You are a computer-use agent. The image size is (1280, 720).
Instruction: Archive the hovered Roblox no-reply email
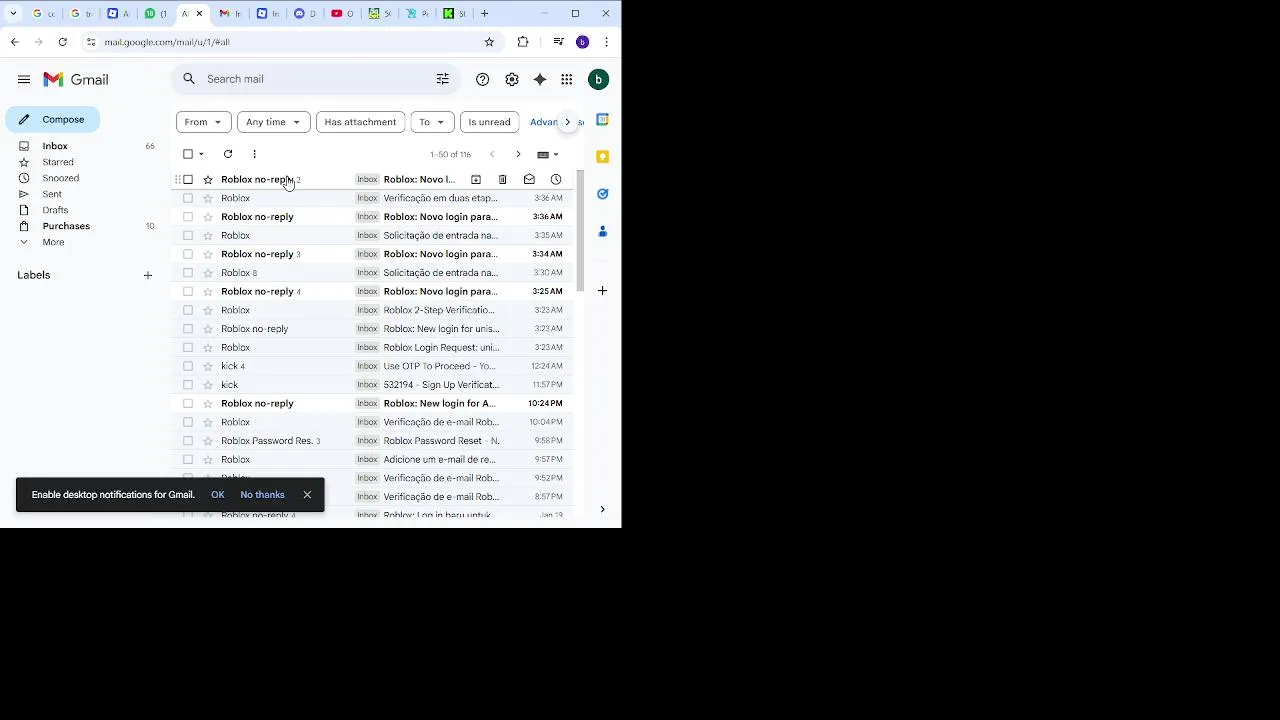point(476,179)
